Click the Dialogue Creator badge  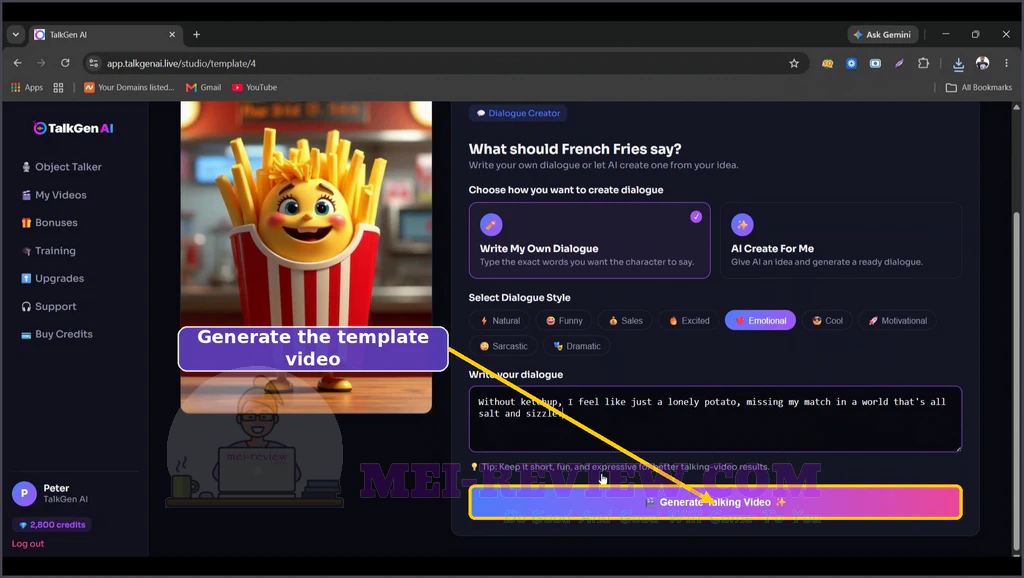(518, 113)
